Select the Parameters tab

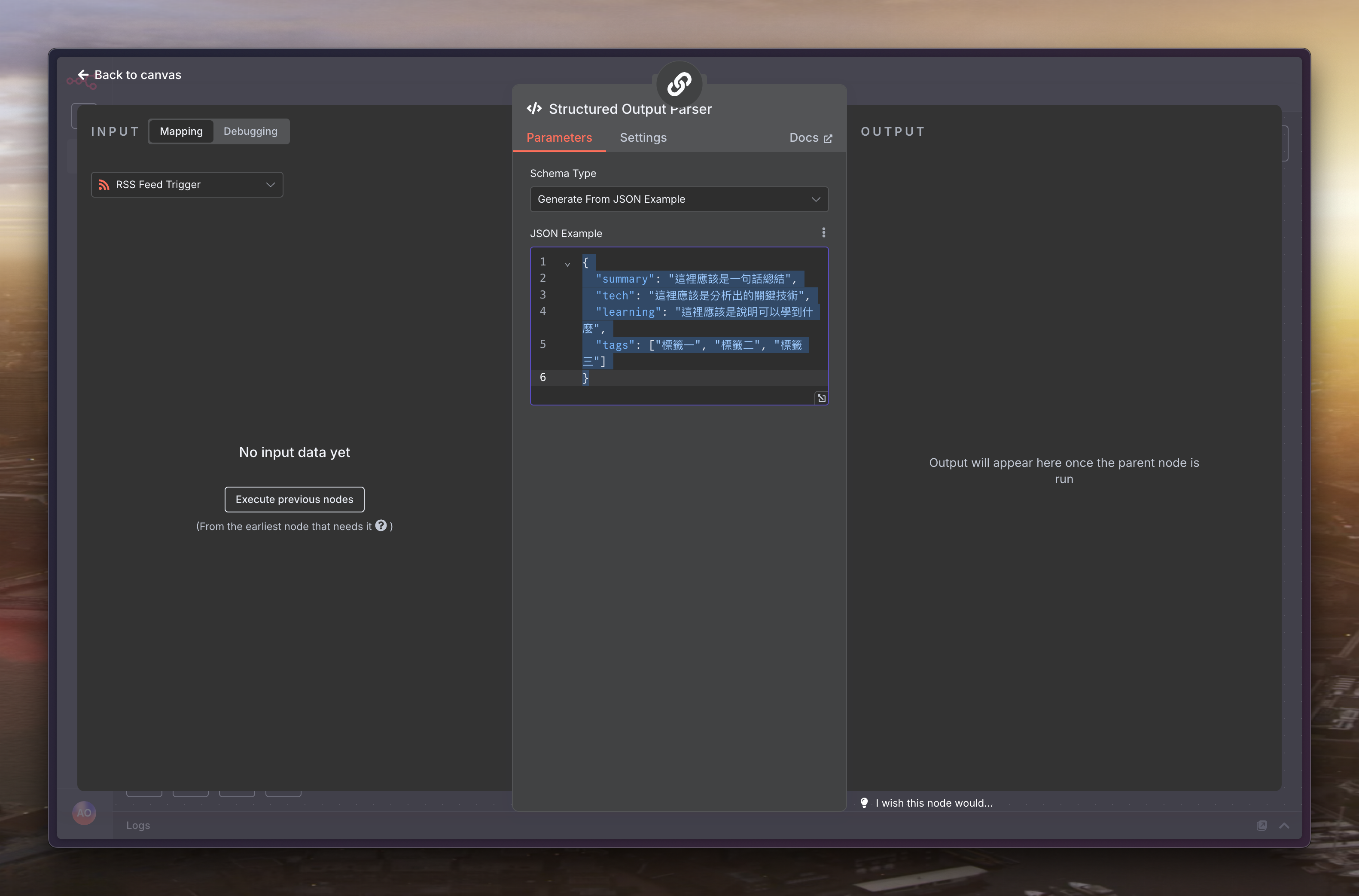pyautogui.click(x=559, y=138)
